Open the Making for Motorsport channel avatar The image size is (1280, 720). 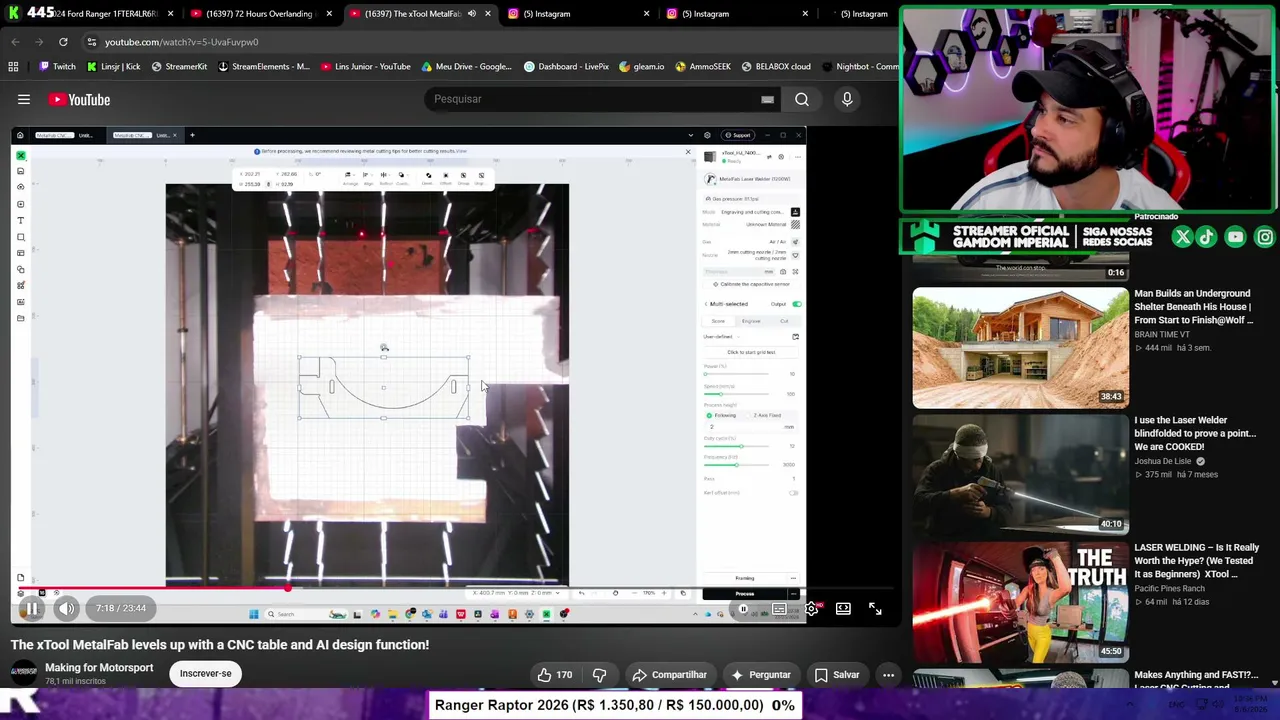click(x=24, y=672)
